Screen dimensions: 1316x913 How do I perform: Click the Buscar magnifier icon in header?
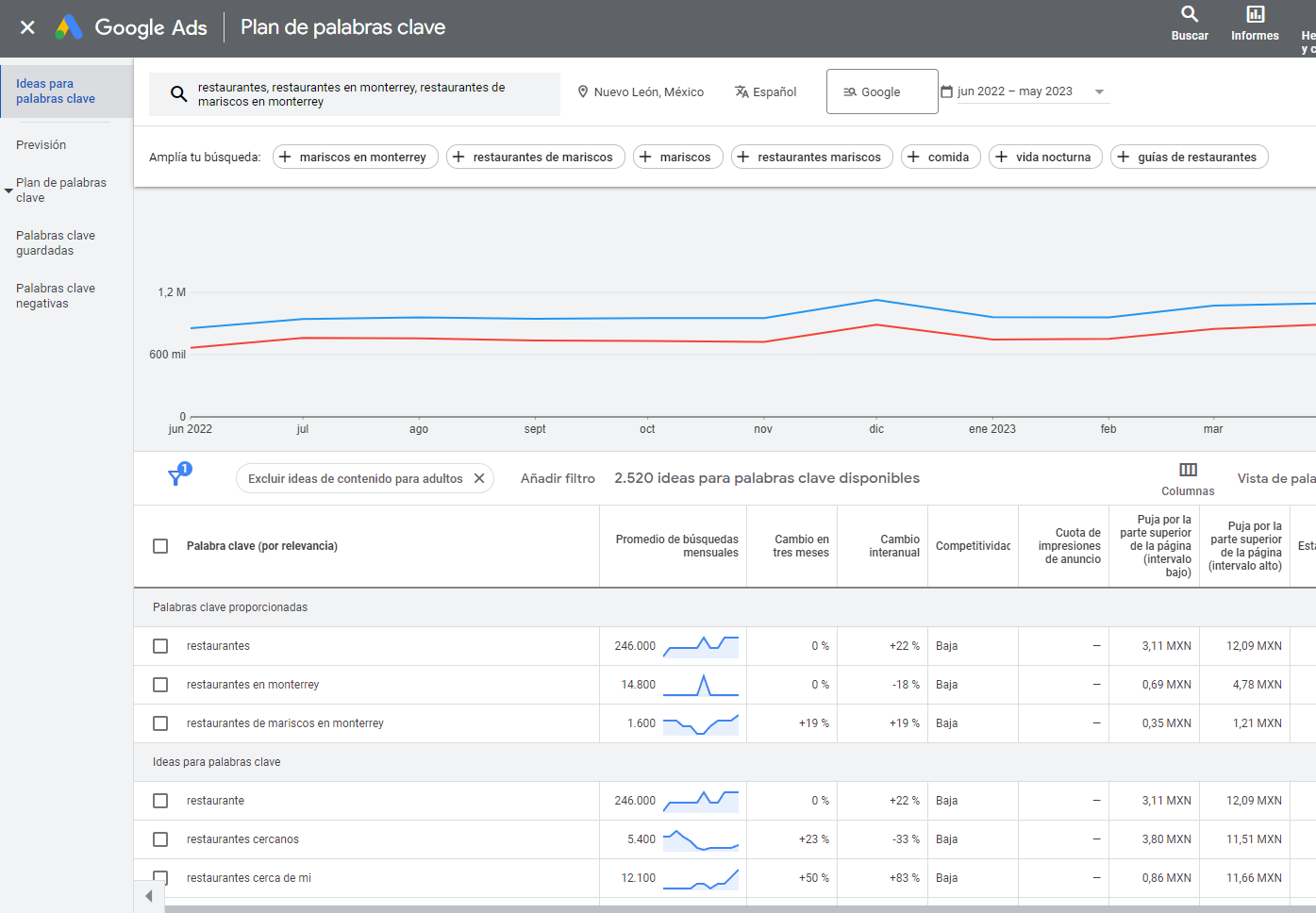click(1190, 14)
